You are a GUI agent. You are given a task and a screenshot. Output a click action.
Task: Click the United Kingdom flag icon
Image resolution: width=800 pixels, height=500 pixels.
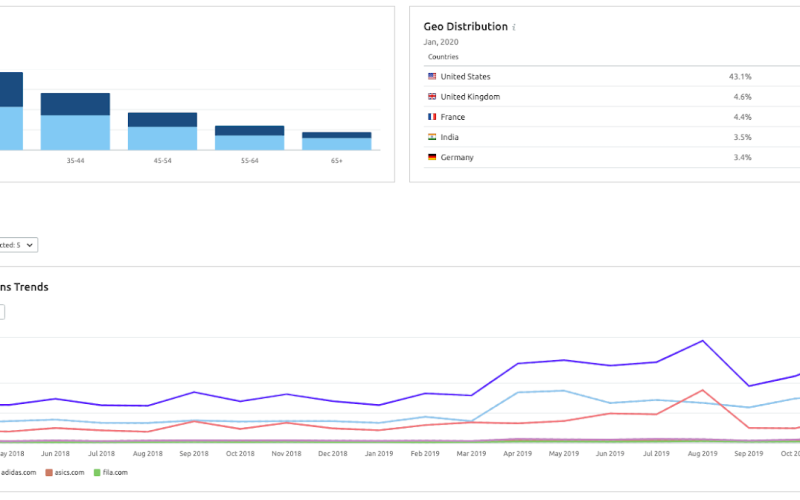(432, 97)
